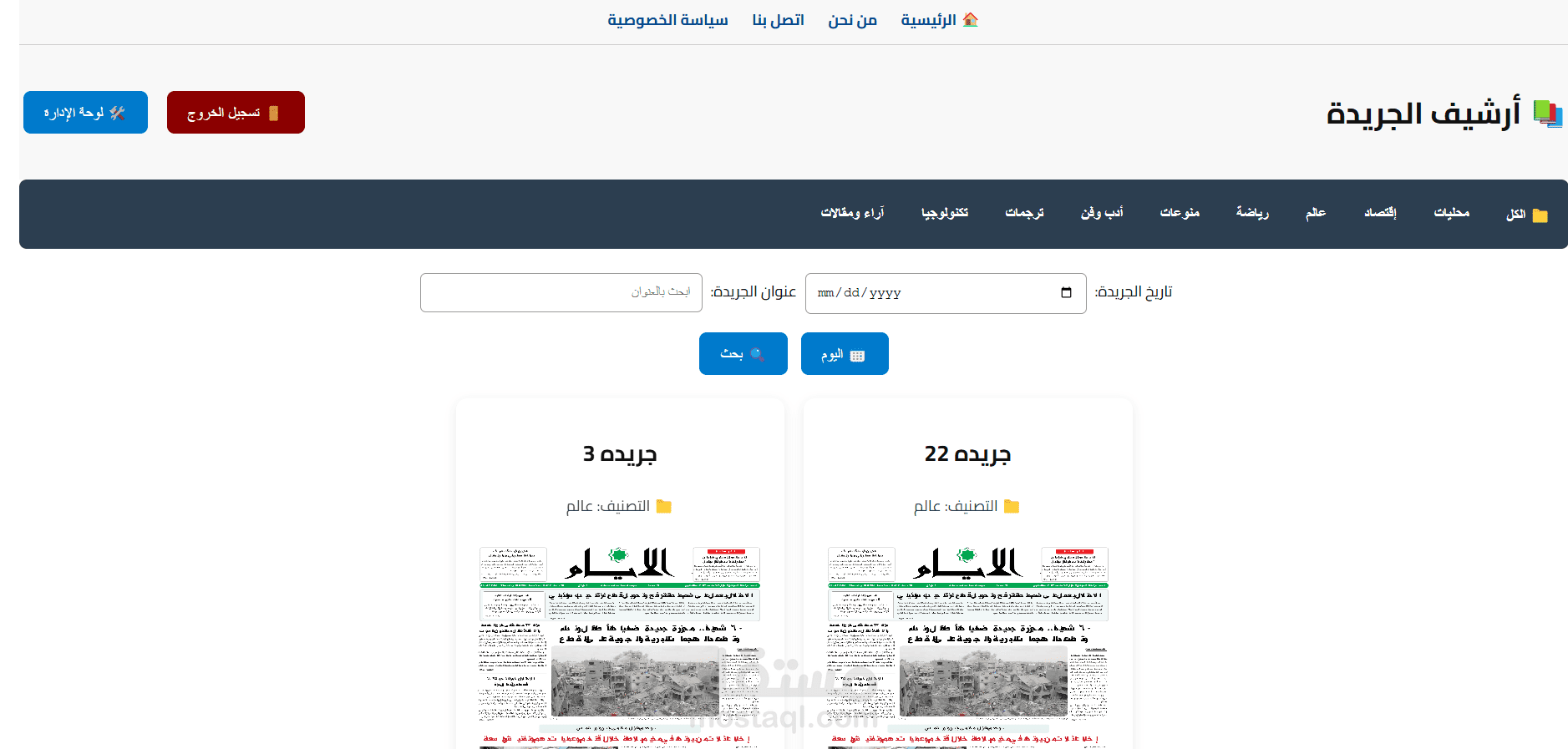The height and width of the screenshot is (749, 1568).
Task: Open the جريدة 22 card title
Action: coord(967,454)
